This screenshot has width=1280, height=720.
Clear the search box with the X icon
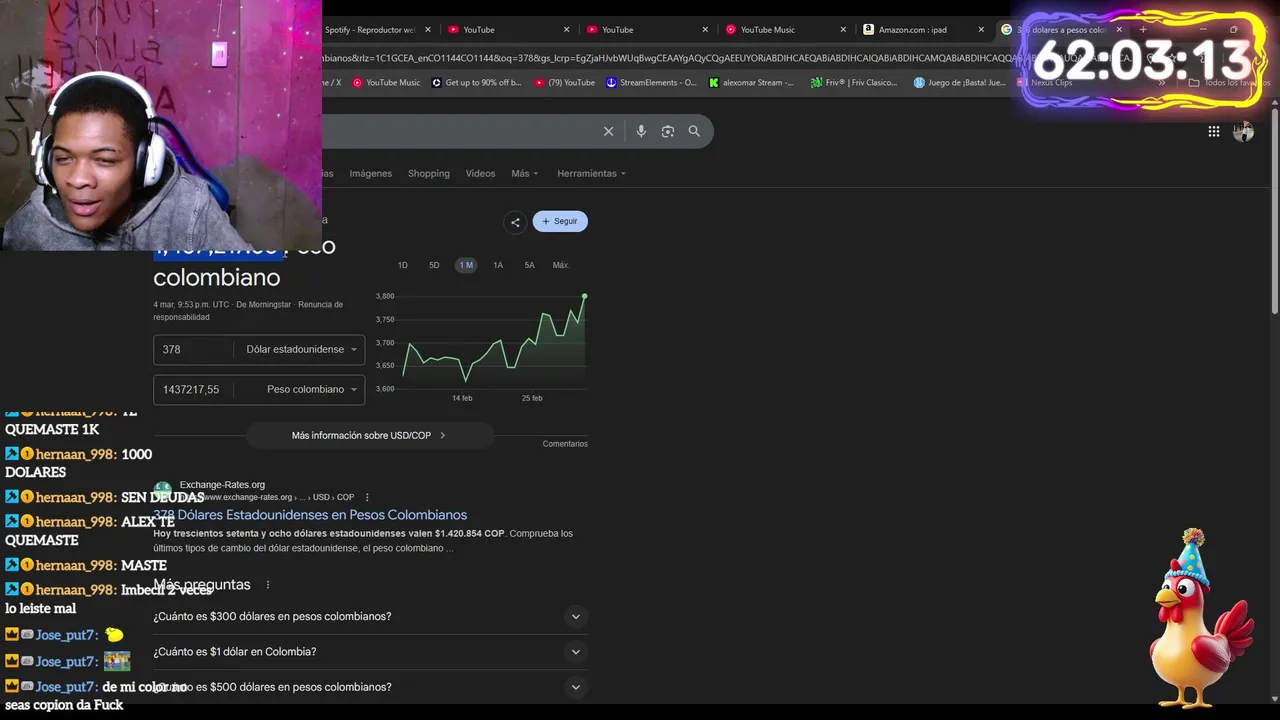[x=608, y=131]
